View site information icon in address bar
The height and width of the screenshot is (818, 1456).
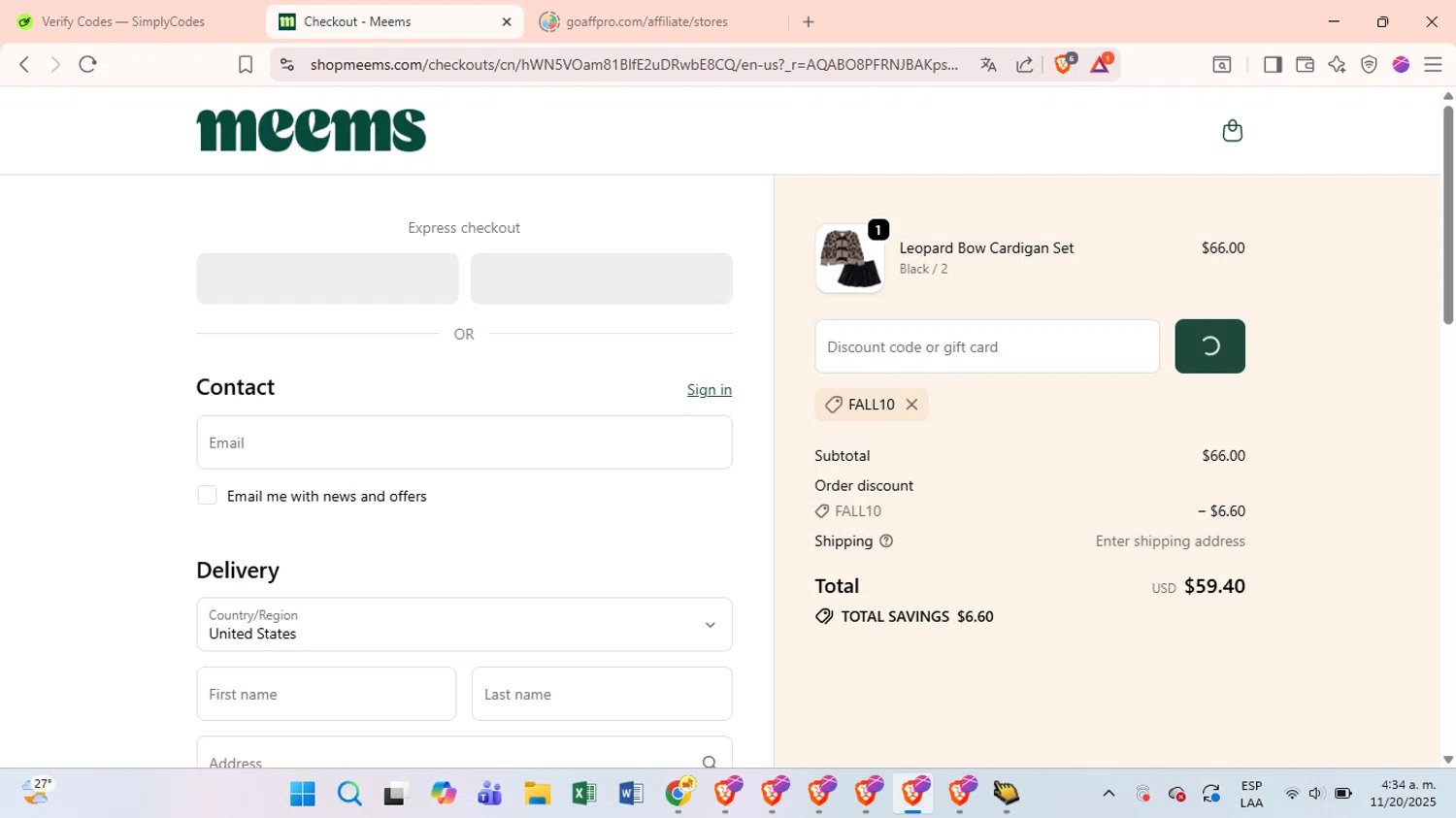pos(286,64)
